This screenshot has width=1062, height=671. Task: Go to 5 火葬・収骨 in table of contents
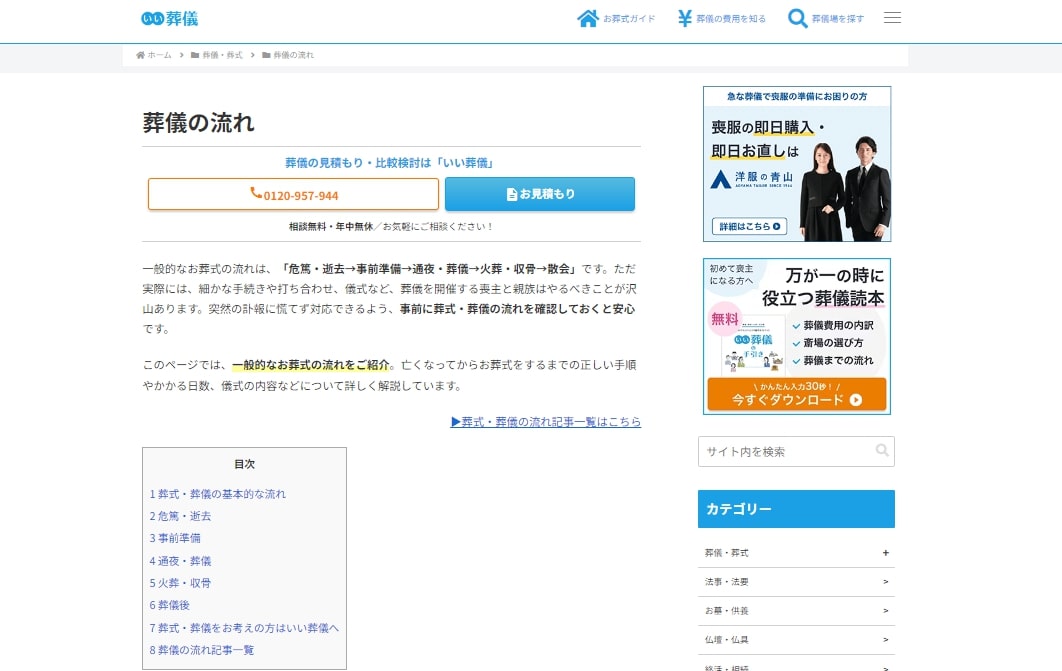(181, 583)
